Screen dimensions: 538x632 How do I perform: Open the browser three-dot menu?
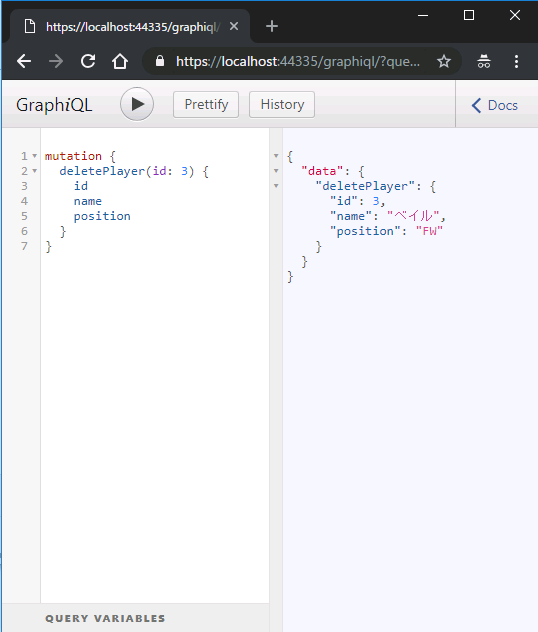click(x=516, y=61)
